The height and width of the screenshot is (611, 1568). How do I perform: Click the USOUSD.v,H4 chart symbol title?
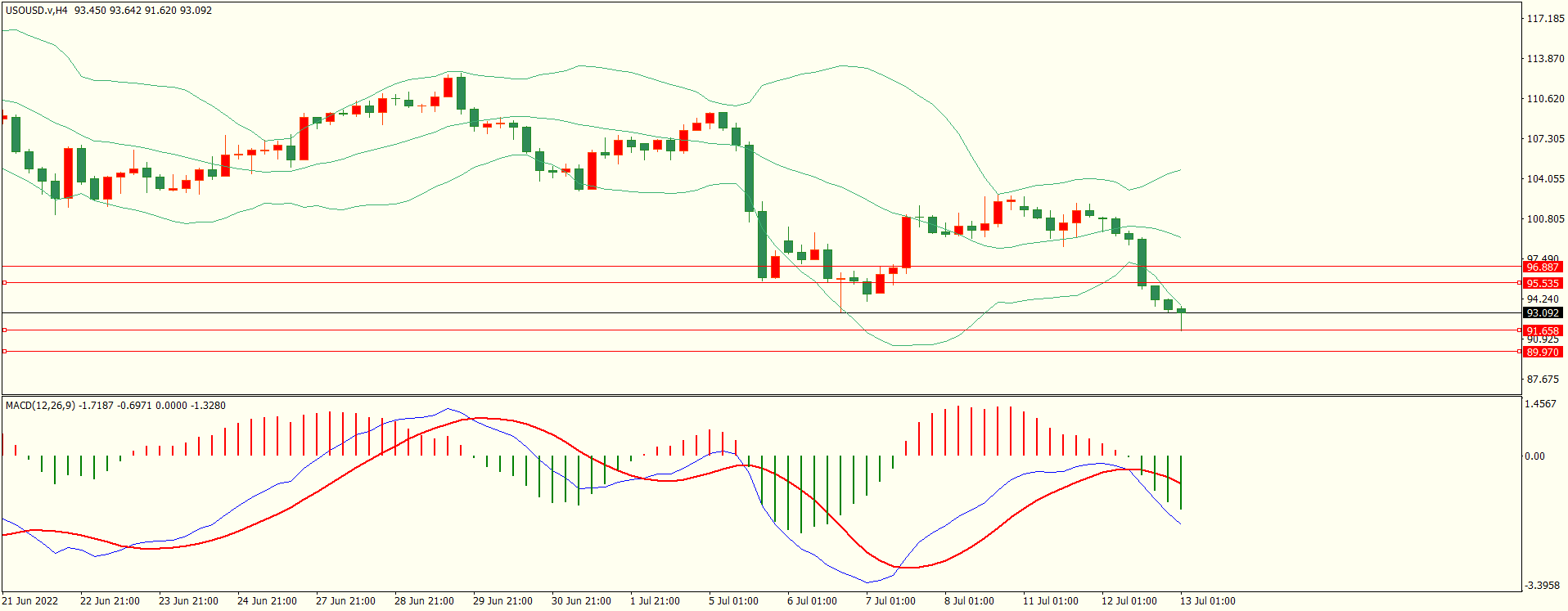(x=37, y=11)
